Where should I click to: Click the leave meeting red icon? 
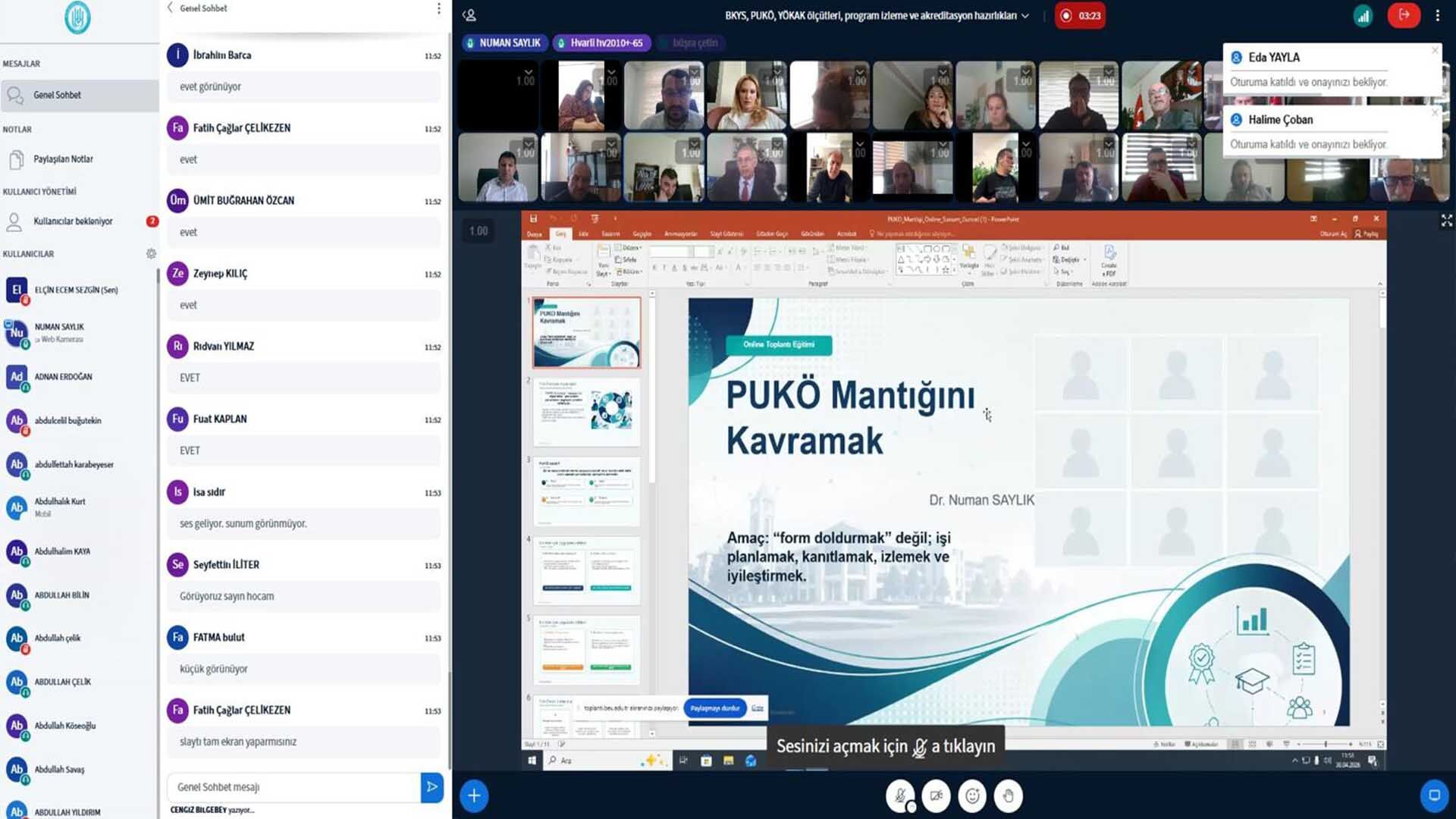1404,15
